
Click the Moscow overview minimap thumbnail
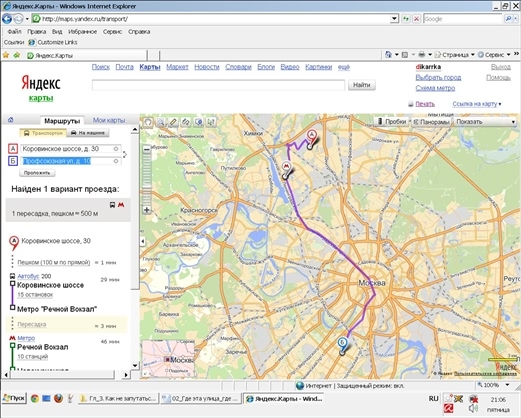coord(168,358)
